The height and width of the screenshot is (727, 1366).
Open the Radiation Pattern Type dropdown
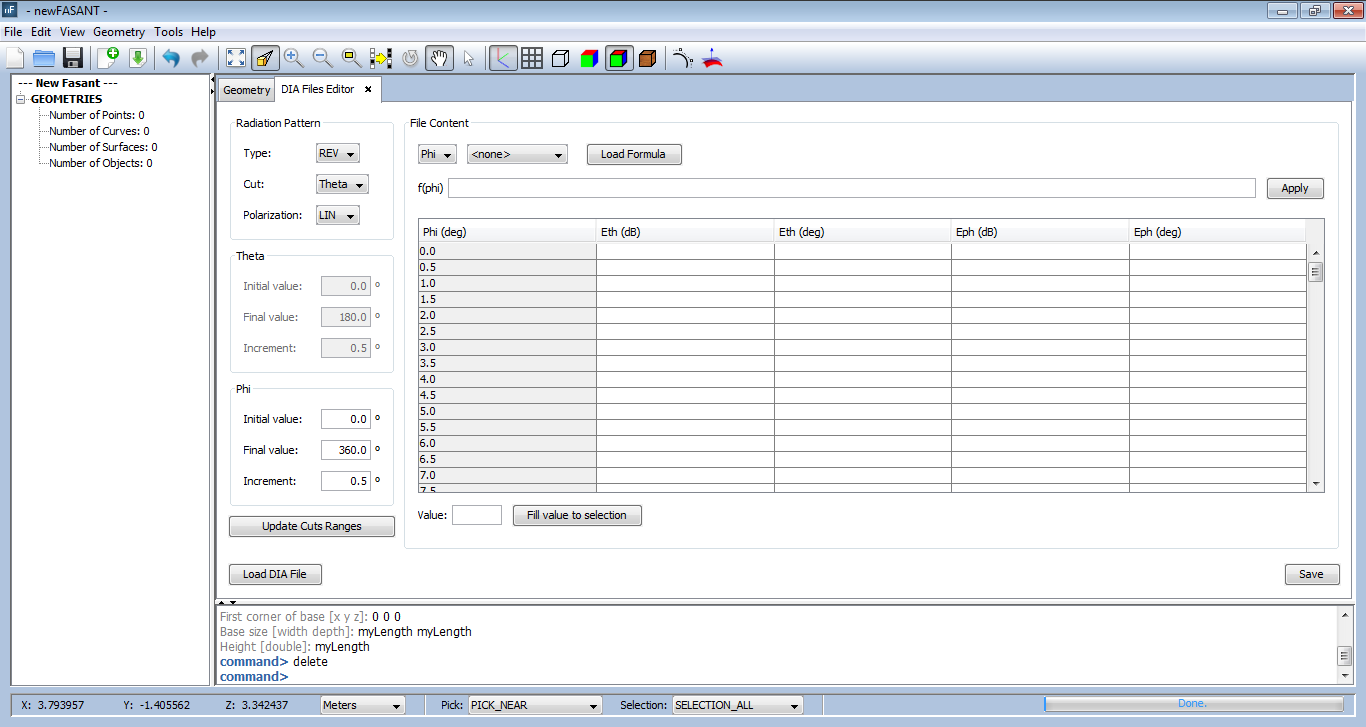coord(337,152)
